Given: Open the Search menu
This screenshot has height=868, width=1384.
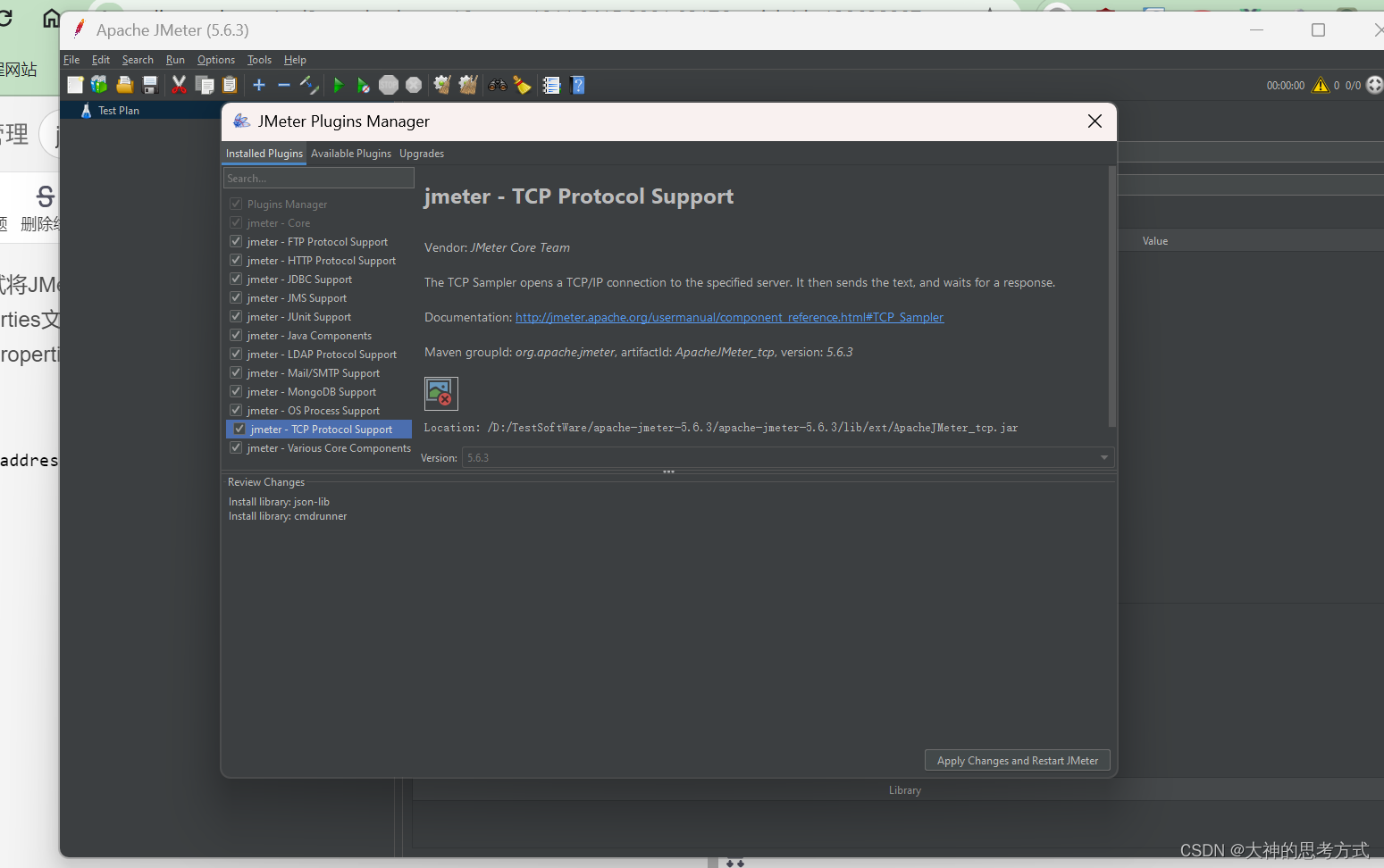Looking at the screenshot, I should pyautogui.click(x=138, y=60).
